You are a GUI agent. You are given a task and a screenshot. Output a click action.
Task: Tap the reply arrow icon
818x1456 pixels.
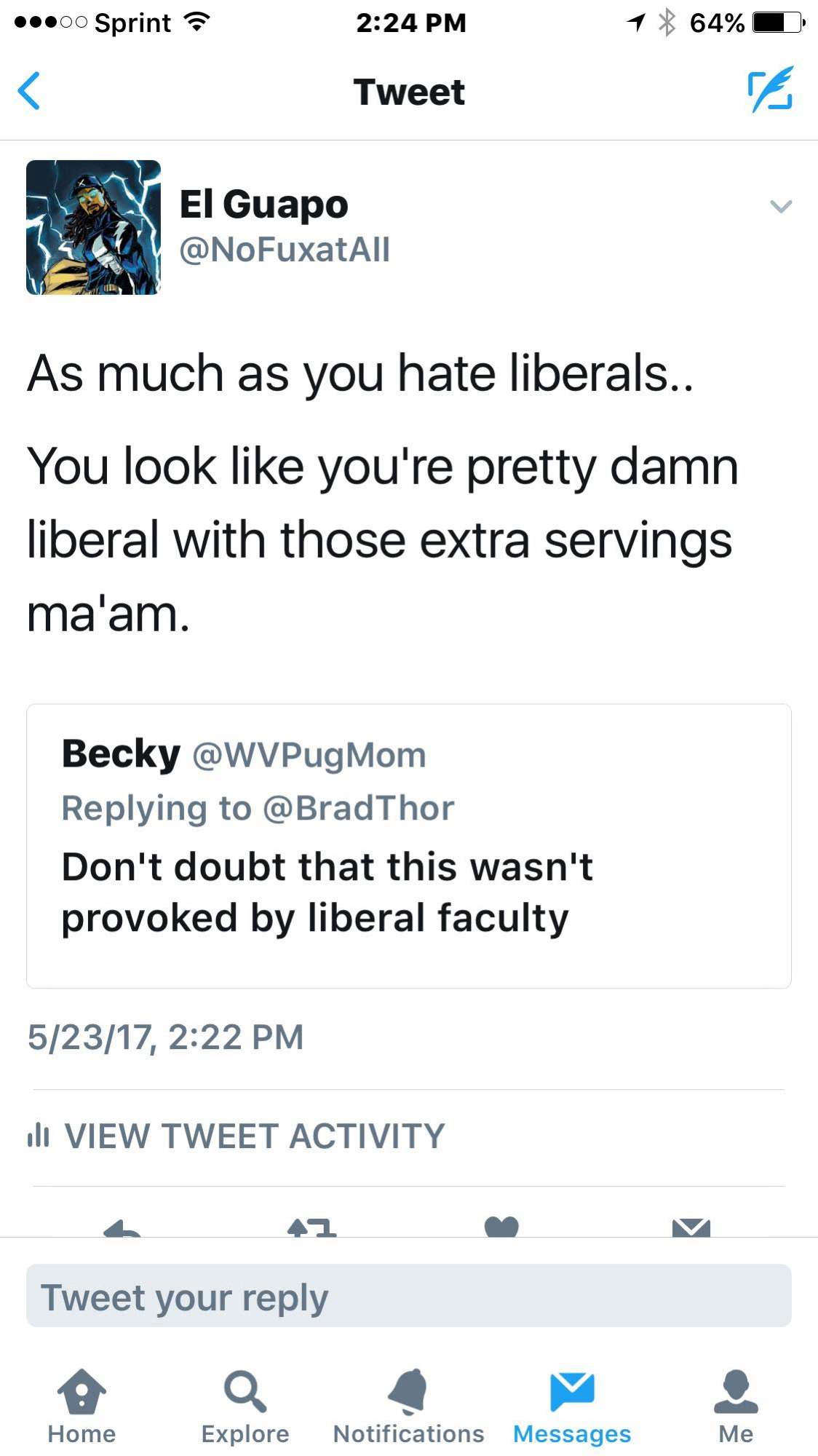coord(122,1229)
